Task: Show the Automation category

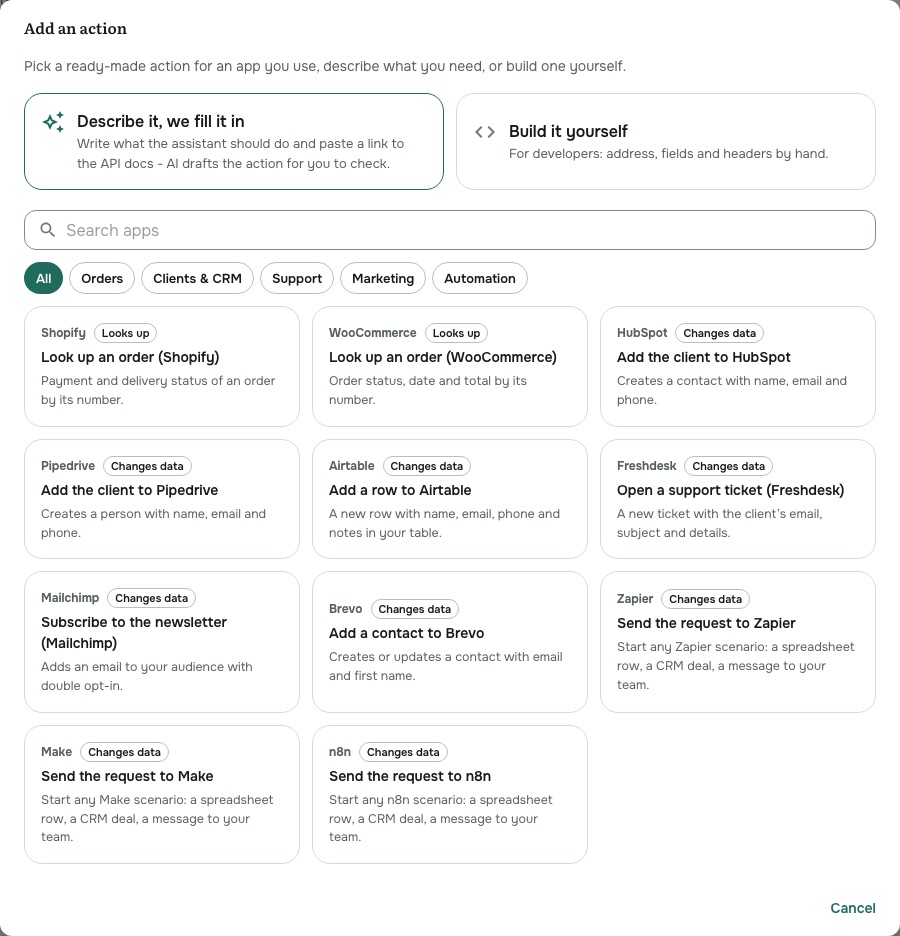Action: point(480,278)
